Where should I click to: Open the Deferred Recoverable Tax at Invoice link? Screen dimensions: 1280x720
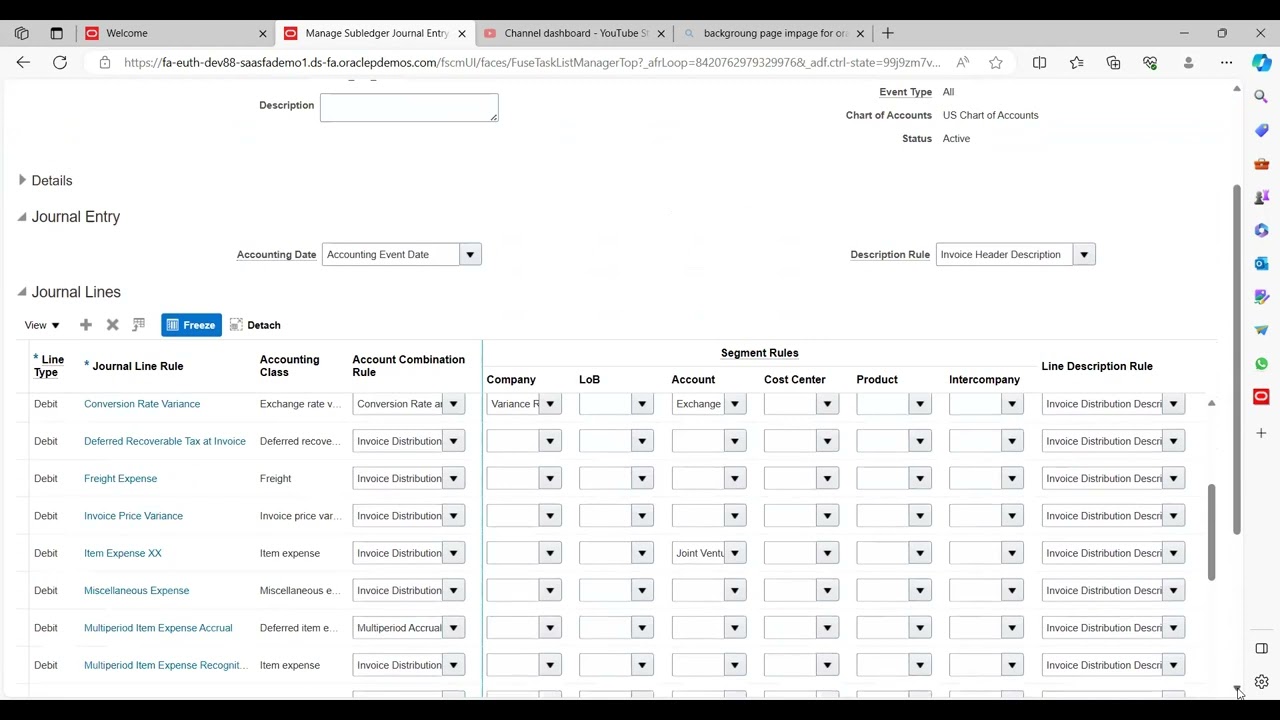click(165, 441)
